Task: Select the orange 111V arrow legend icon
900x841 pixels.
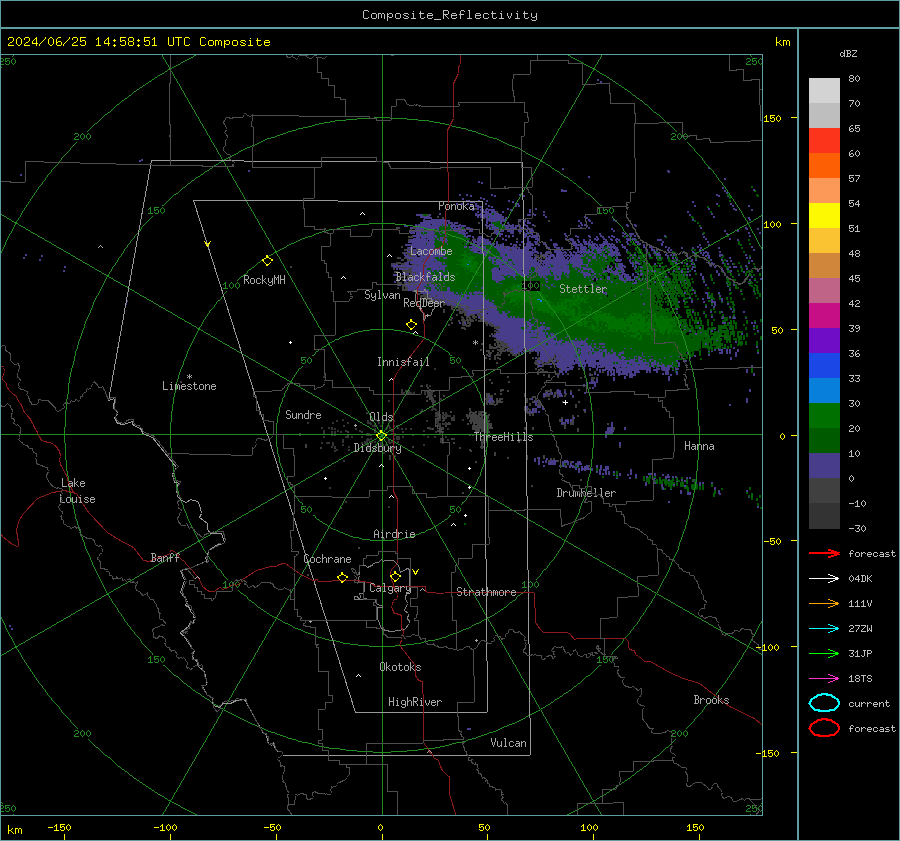Action: (x=824, y=603)
